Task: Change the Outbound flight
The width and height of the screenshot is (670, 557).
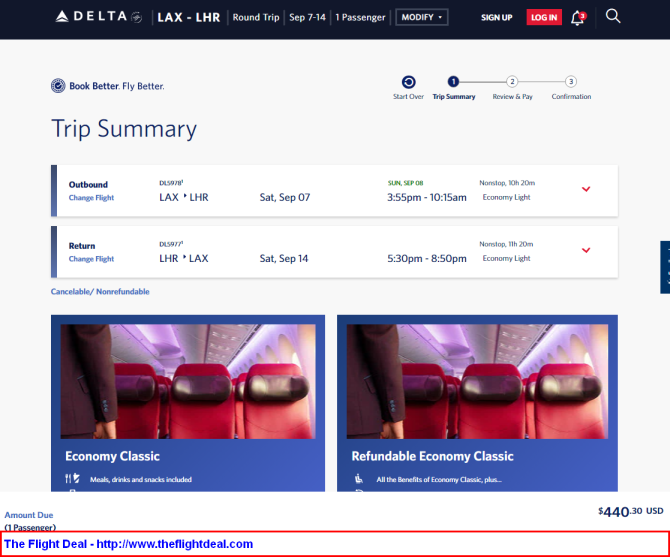Action: pos(91,198)
